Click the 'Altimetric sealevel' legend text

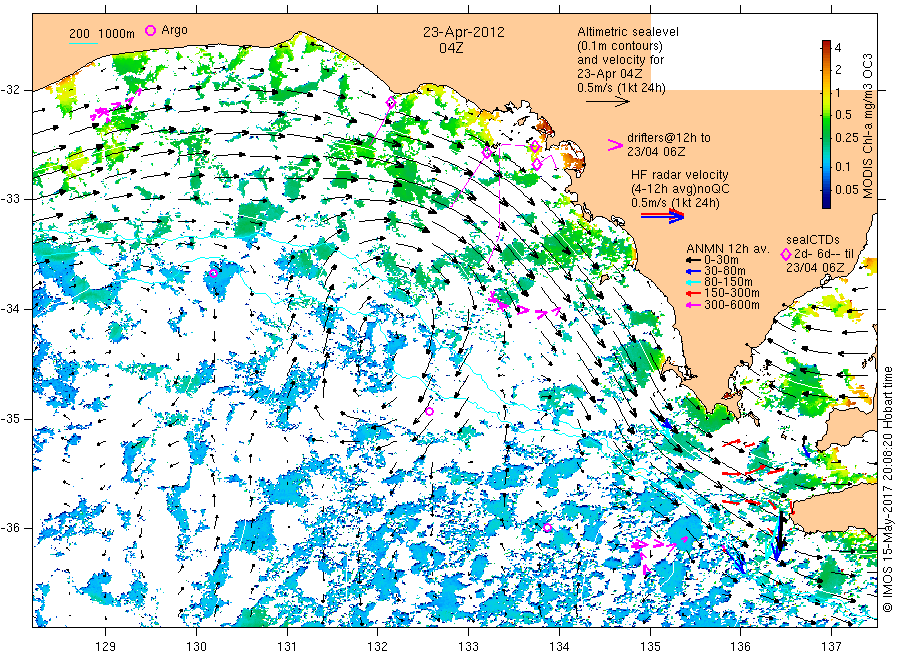tap(628, 32)
